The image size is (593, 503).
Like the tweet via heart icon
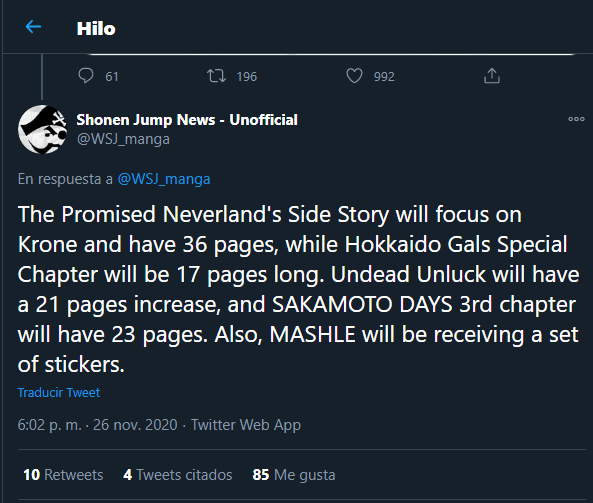pos(354,76)
